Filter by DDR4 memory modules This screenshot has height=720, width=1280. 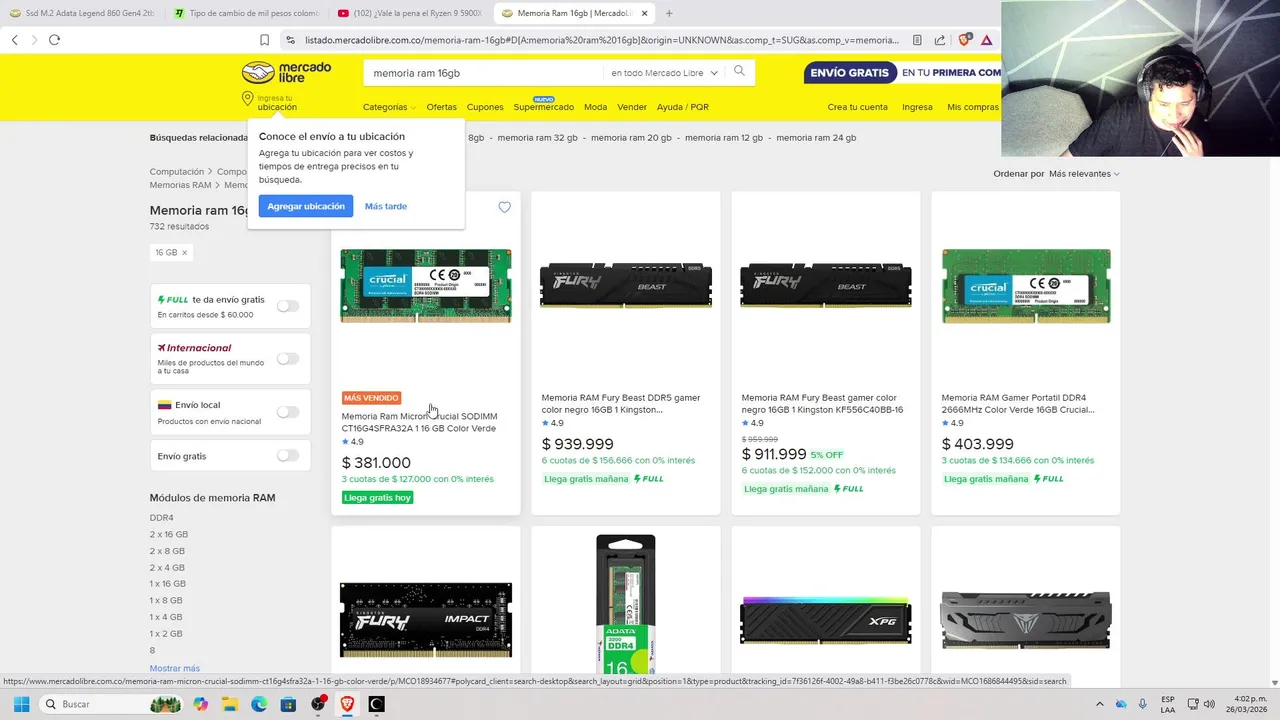click(162, 518)
